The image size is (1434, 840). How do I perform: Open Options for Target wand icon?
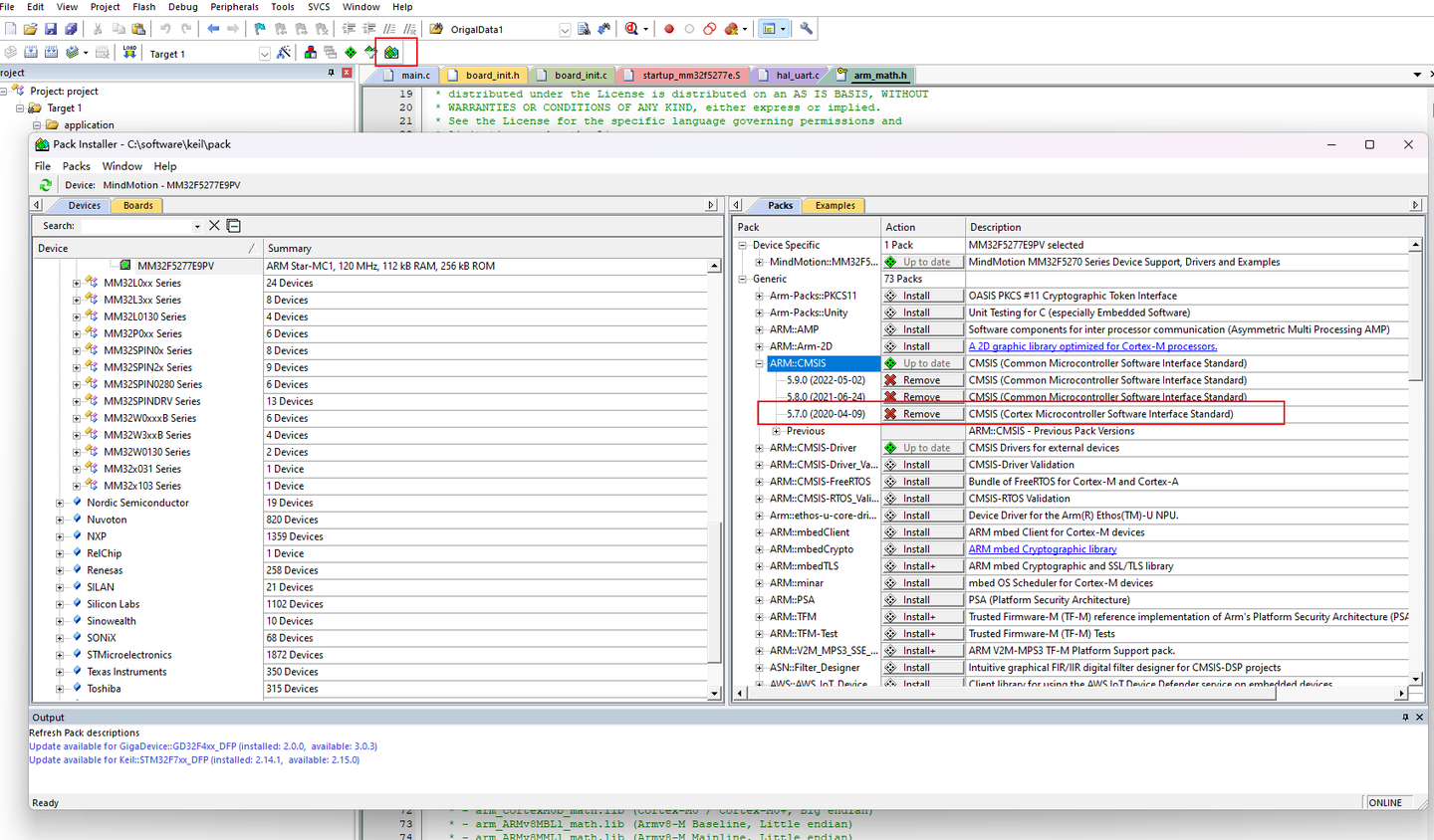coord(284,53)
